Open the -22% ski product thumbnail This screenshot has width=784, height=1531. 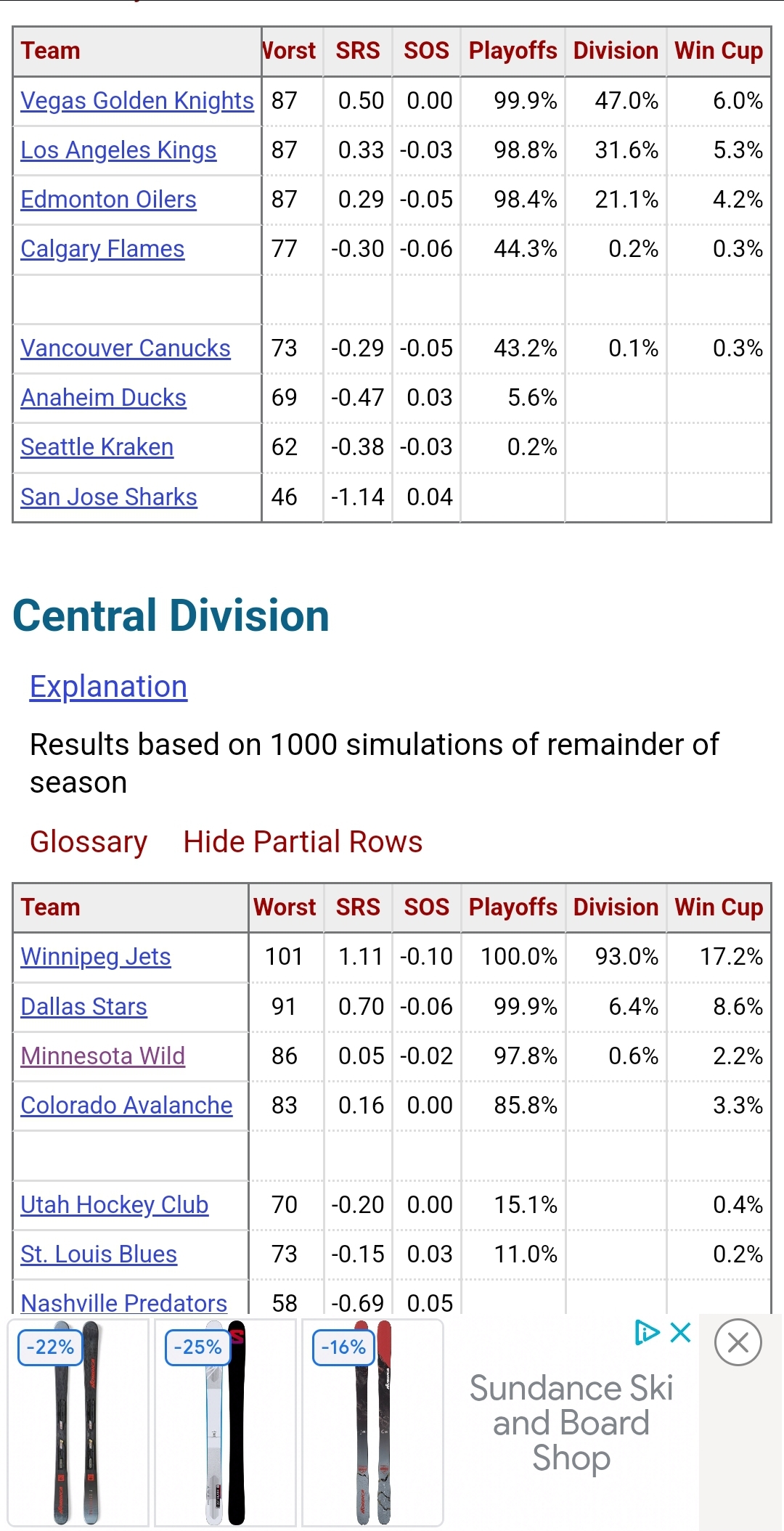click(78, 1422)
